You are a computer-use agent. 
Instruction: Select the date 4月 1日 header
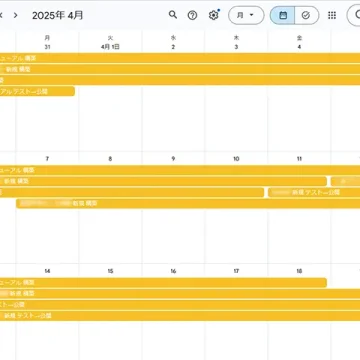tap(110, 47)
